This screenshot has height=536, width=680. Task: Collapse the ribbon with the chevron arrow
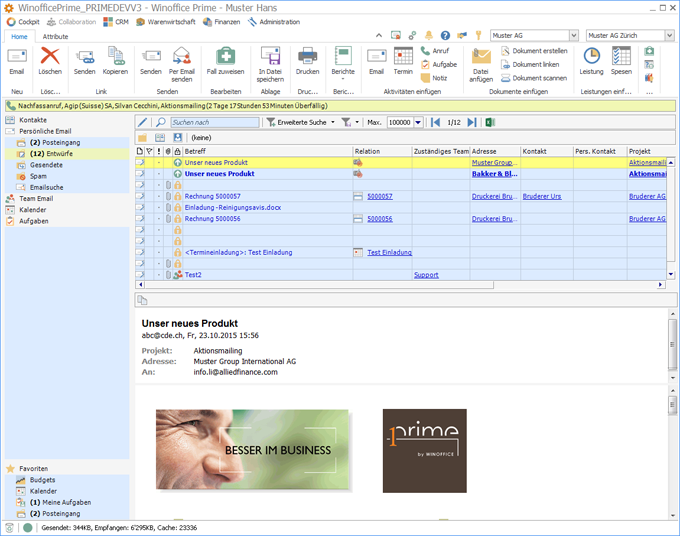click(x=379, y=36)
